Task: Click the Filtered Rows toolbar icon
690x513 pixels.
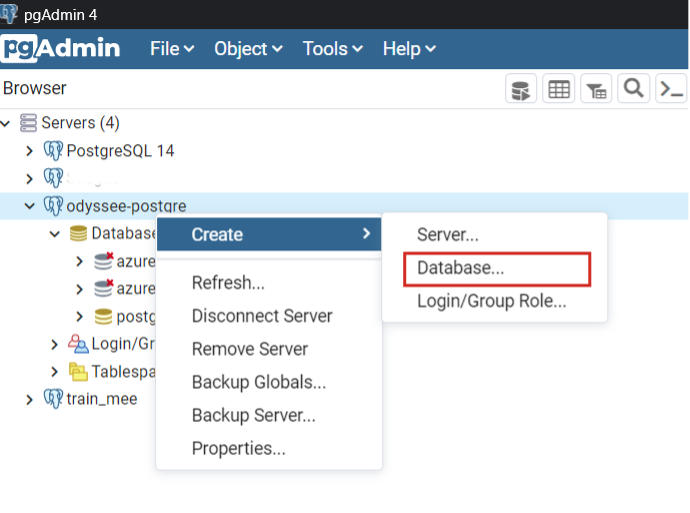Action: click(596, 89)
